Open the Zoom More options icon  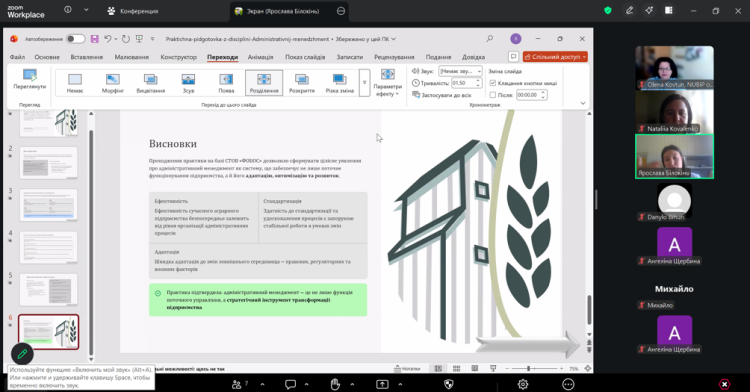tap(568, 384)
